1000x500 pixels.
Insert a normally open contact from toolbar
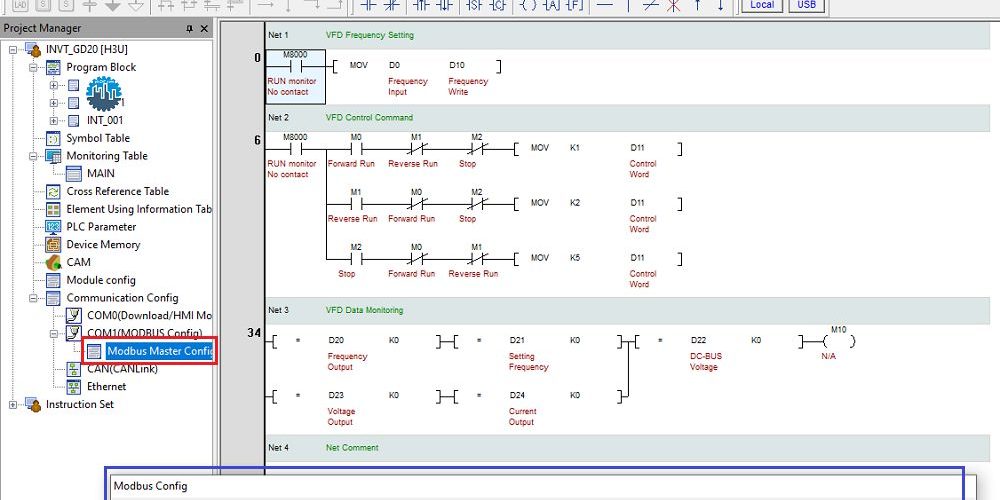(x=368, y=5)
